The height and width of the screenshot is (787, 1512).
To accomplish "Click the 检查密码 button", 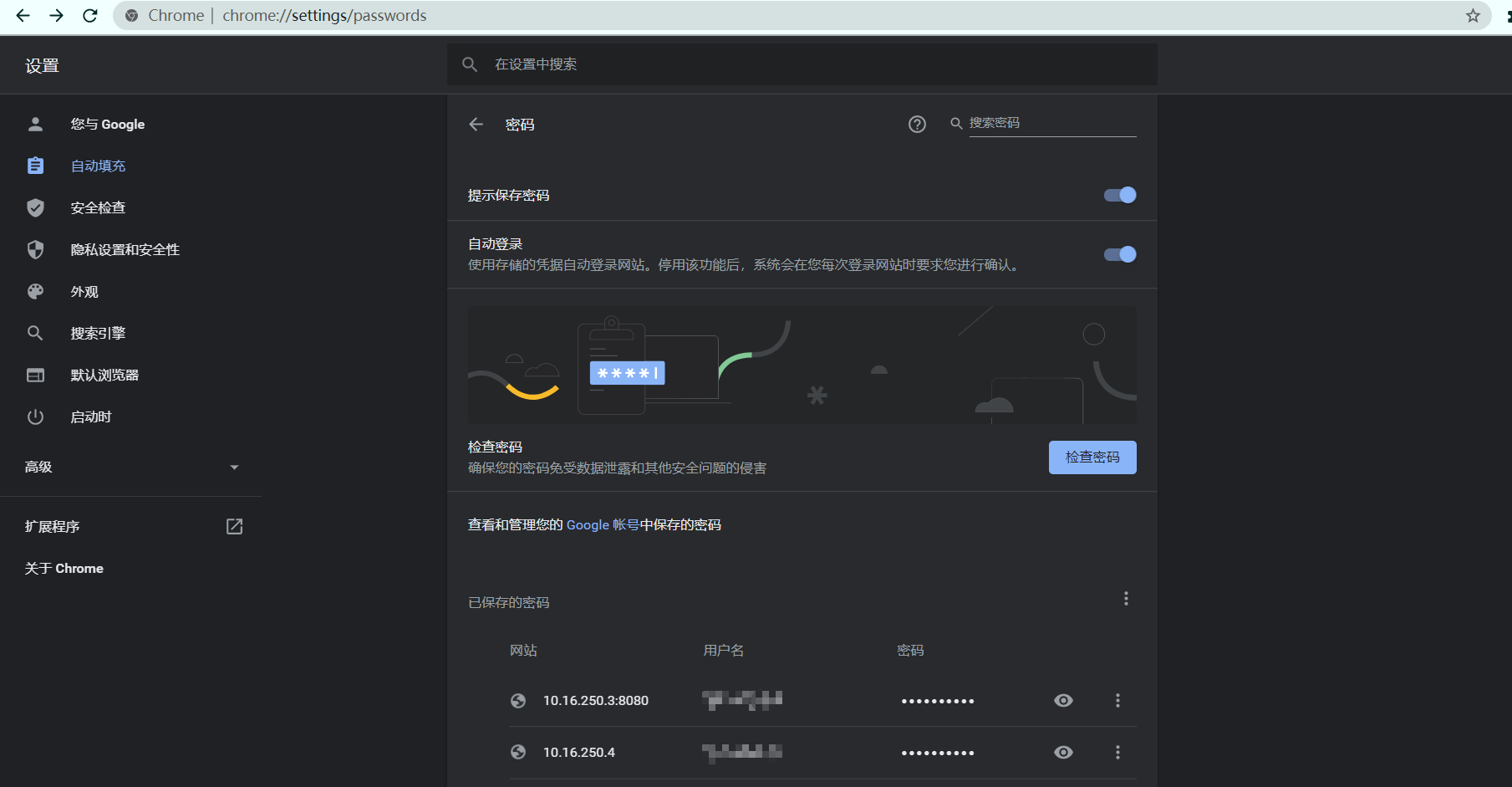I will point(1092,457).
